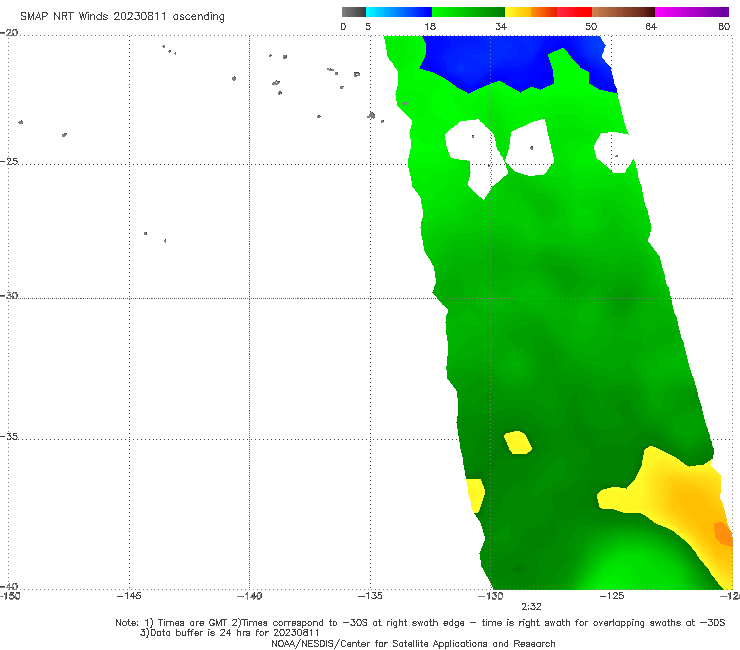740x650 pixels.
Task: Click the color bar label "34"
Action: click(x=501, y=26)
